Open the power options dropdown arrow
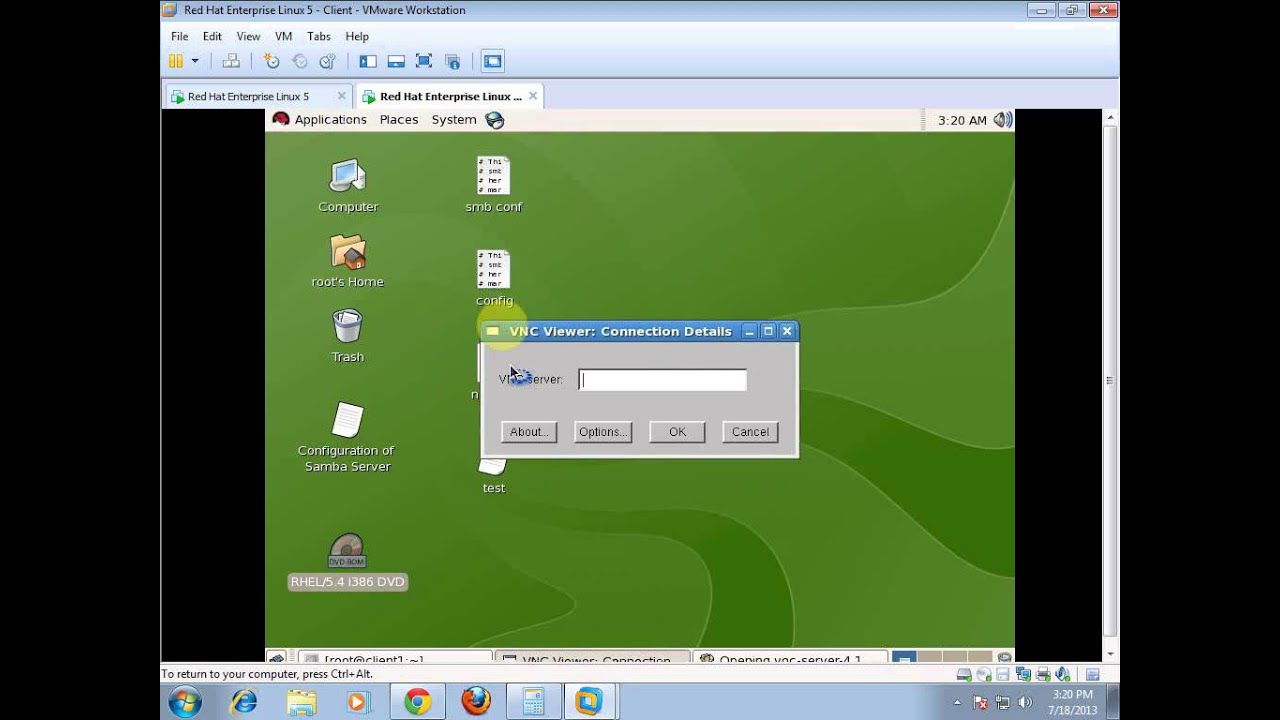1280x720 pixels. tap(195, 61)
